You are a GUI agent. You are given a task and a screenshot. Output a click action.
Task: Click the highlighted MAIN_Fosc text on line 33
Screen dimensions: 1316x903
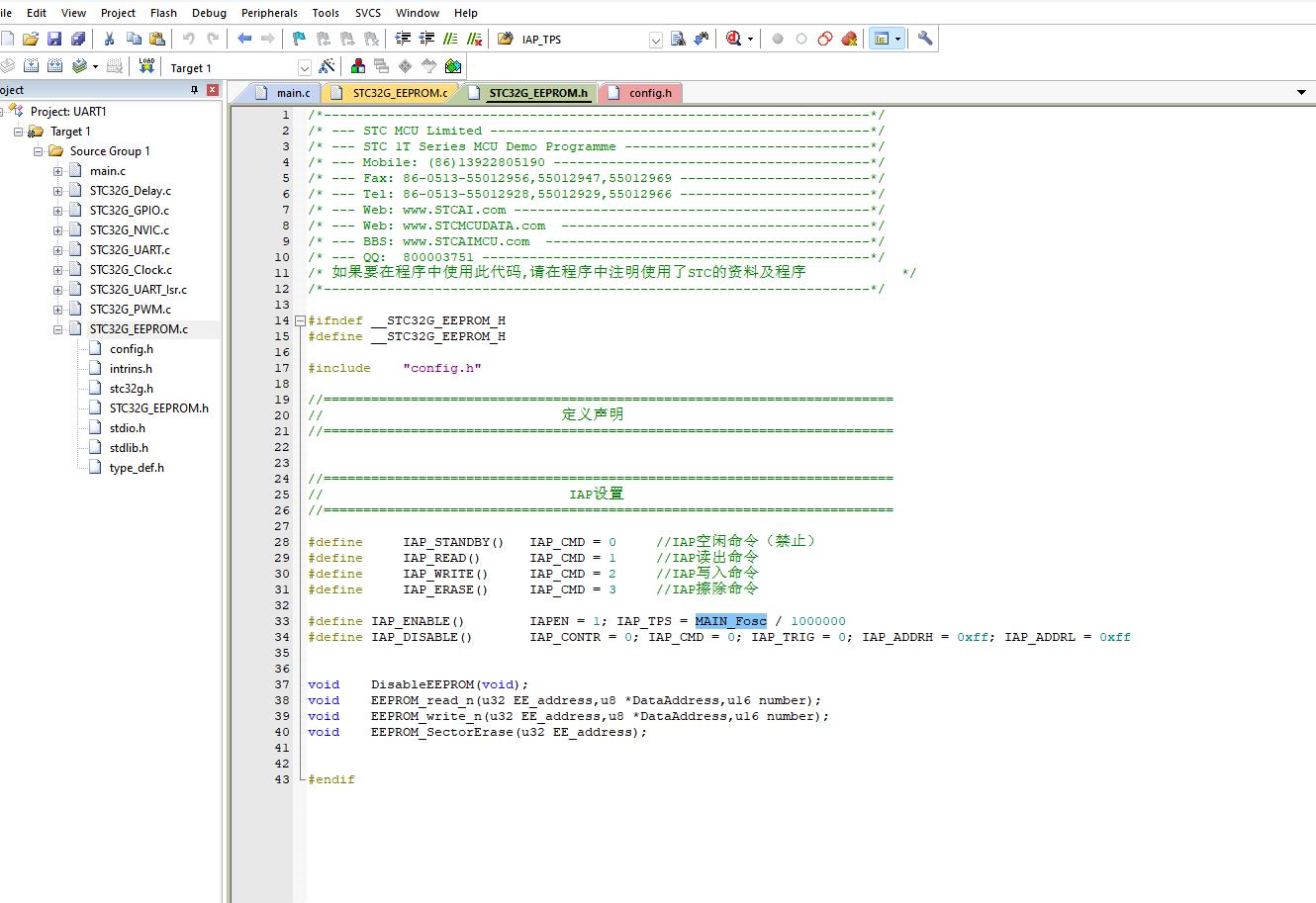pyautogui.click(x=731, y=621)
